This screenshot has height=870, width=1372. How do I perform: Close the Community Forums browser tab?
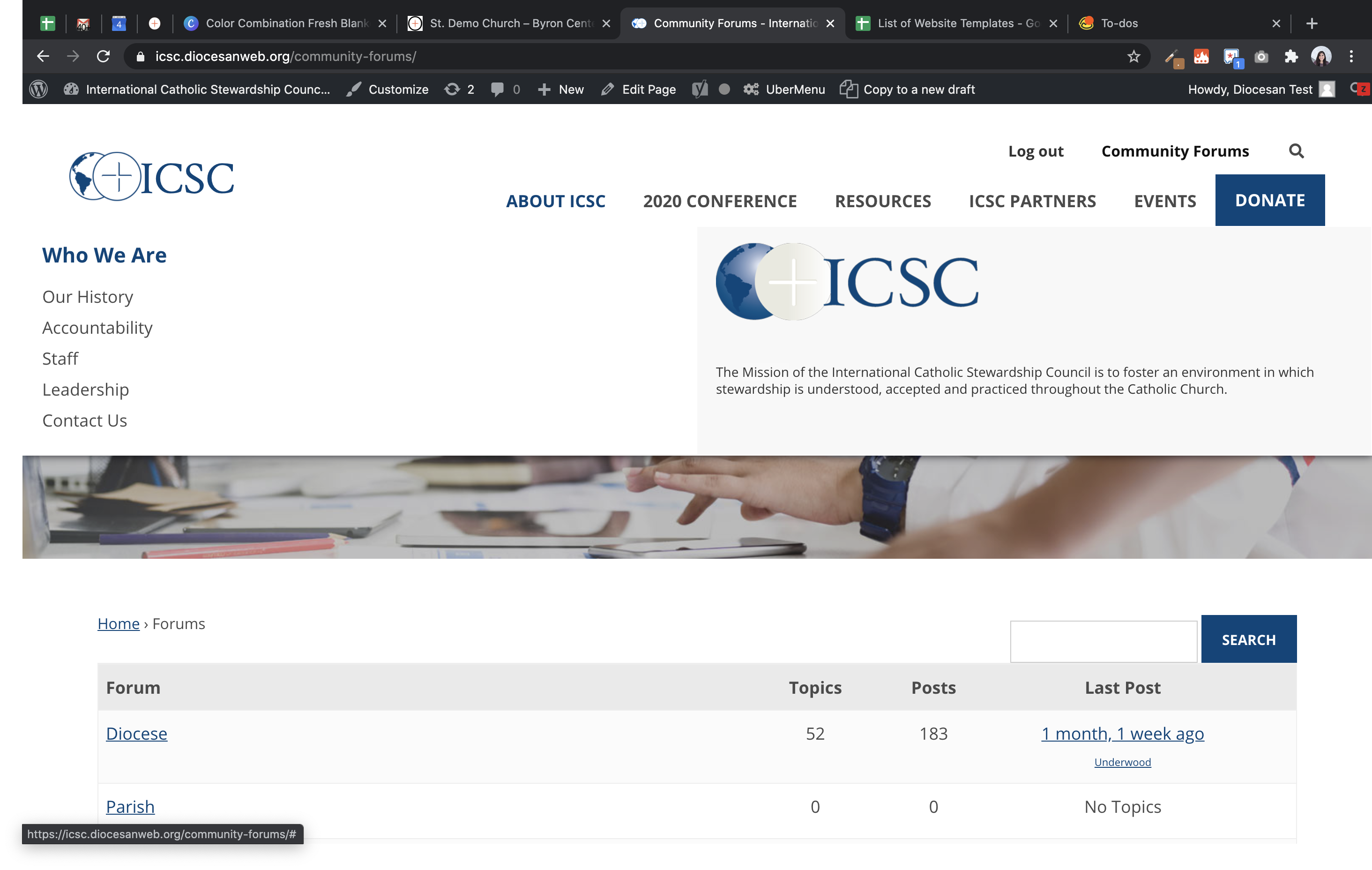pos(830,23)
